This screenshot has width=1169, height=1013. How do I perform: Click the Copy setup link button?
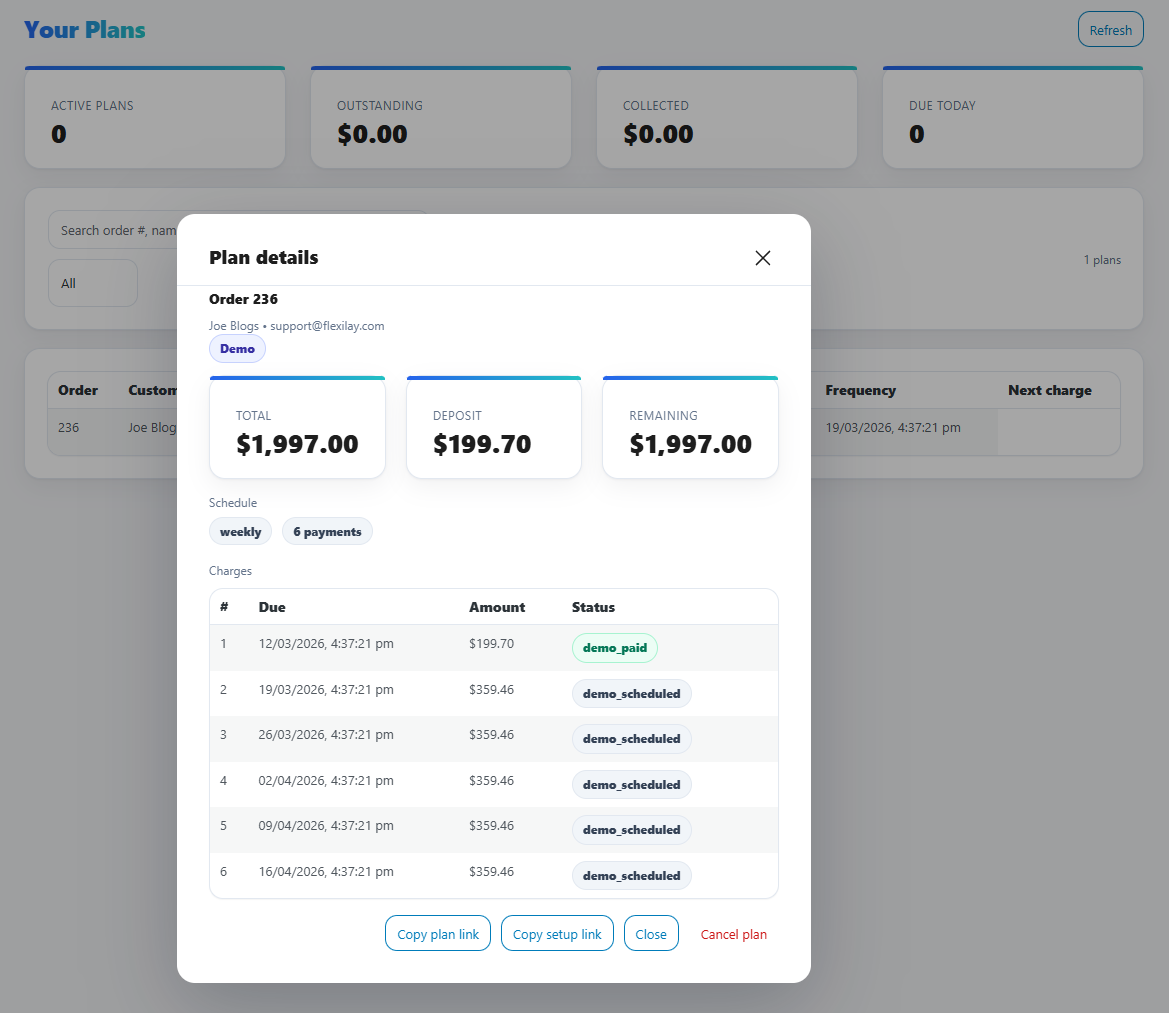click(557, 933)
